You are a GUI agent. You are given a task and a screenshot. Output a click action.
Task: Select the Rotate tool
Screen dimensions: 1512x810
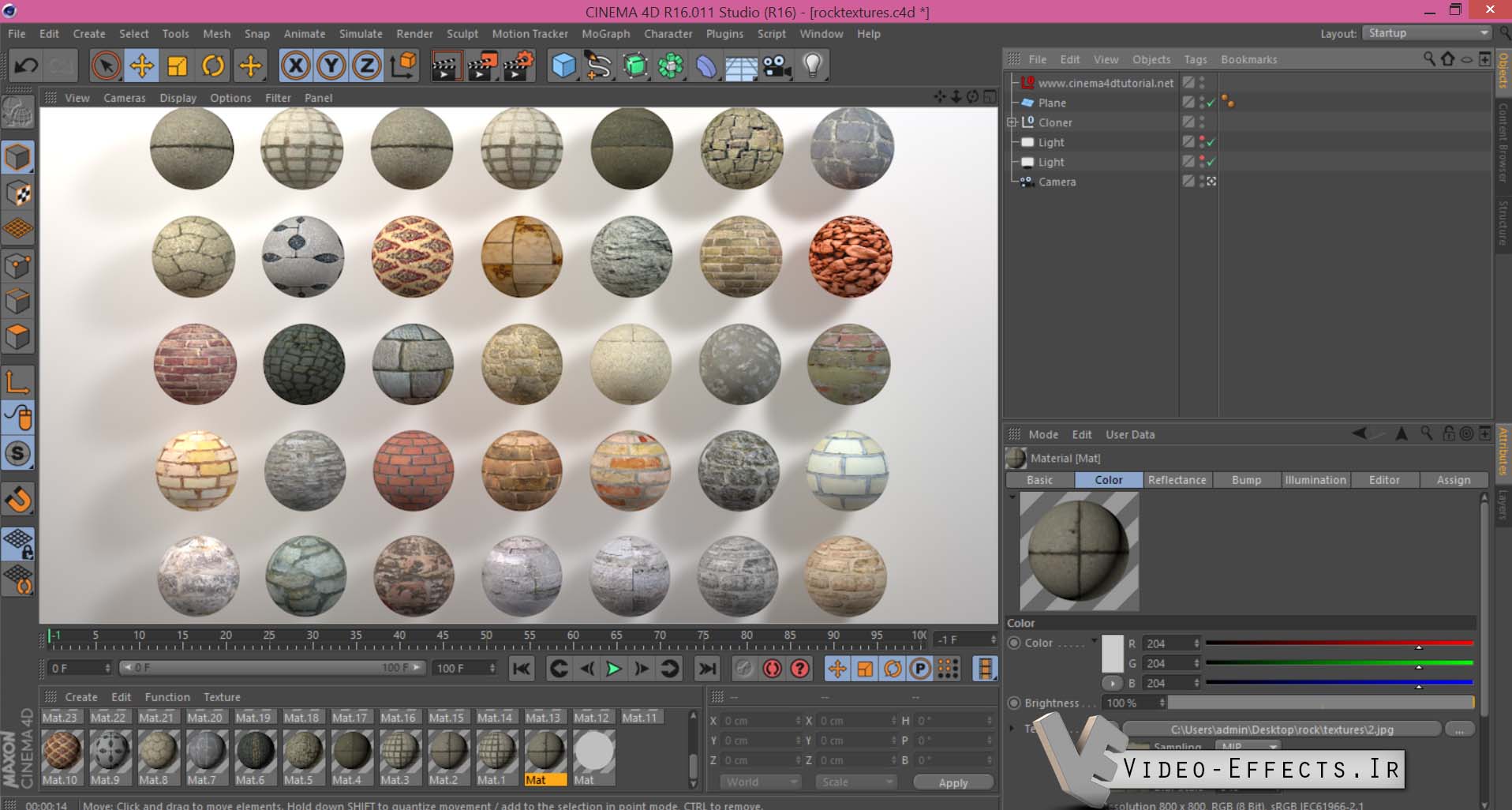(213, 66)
